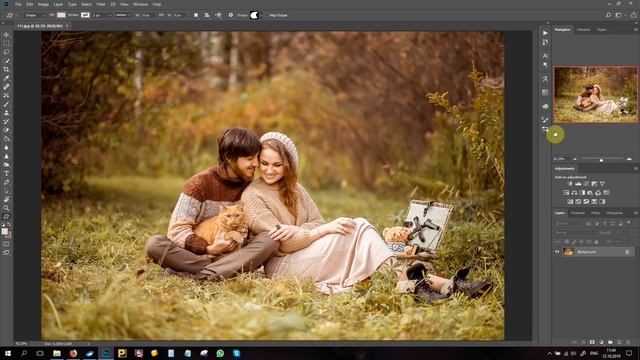
Task: Switch to the Paths tab
Action: tap(596, 213)
